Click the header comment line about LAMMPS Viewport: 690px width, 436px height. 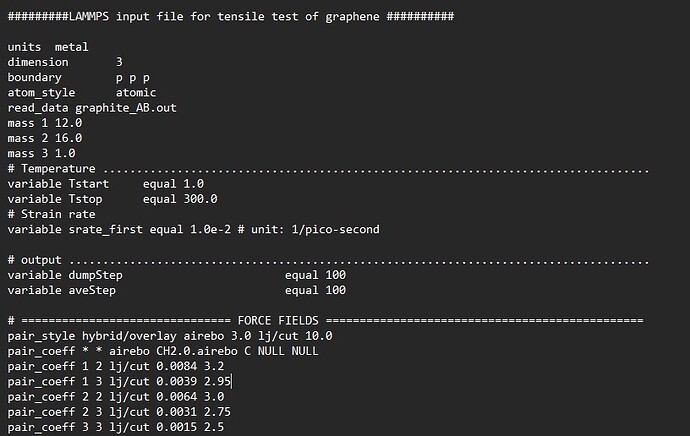coord(231,16)
